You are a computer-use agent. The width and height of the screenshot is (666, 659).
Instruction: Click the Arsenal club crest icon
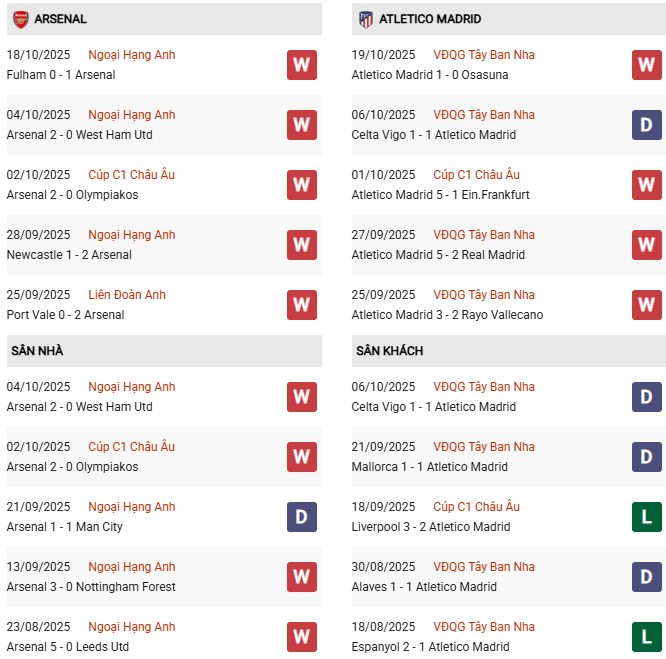point(20,19)
